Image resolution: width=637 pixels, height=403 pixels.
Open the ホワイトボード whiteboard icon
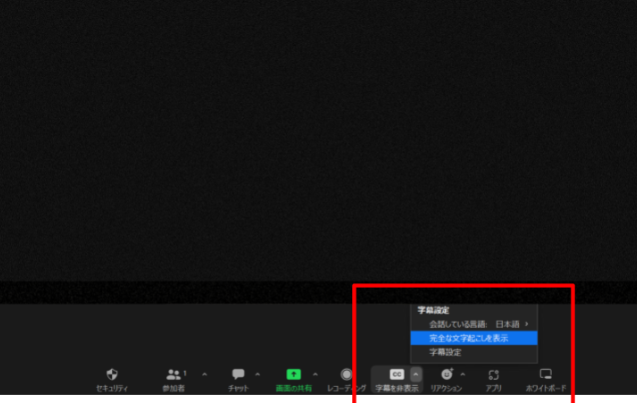coord(546,374)
